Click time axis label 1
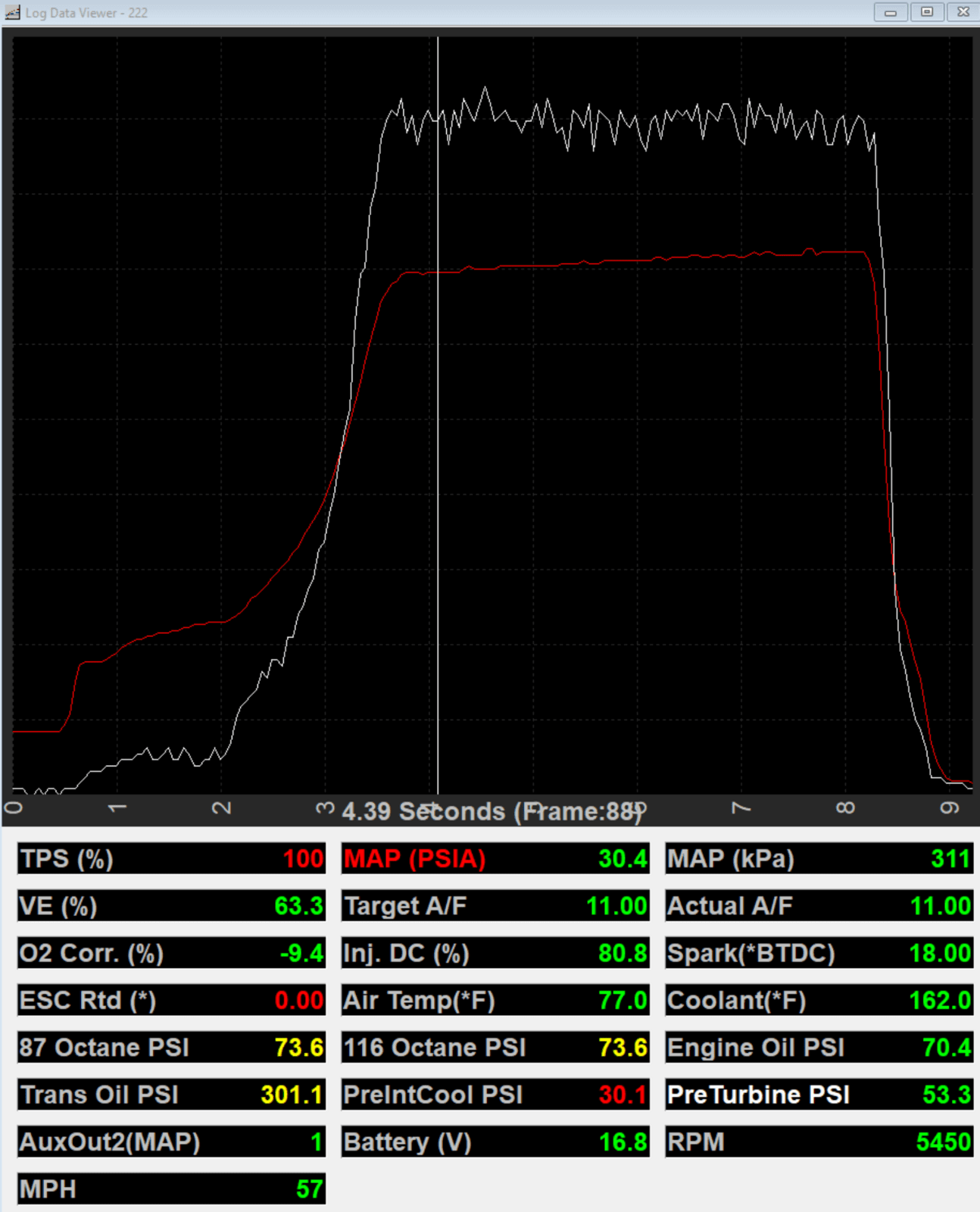This screenshot has width=980, height=1212. pos(117,808)
